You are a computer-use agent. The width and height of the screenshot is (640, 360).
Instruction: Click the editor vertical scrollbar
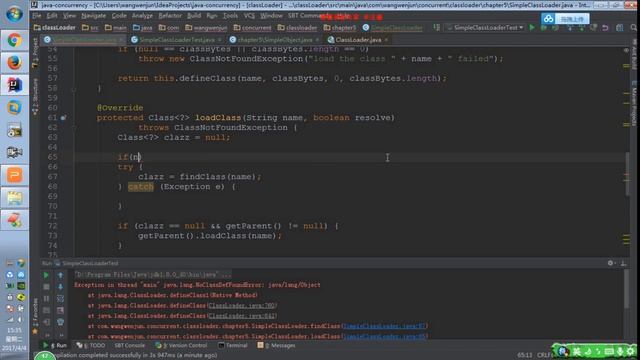point(627,174)
